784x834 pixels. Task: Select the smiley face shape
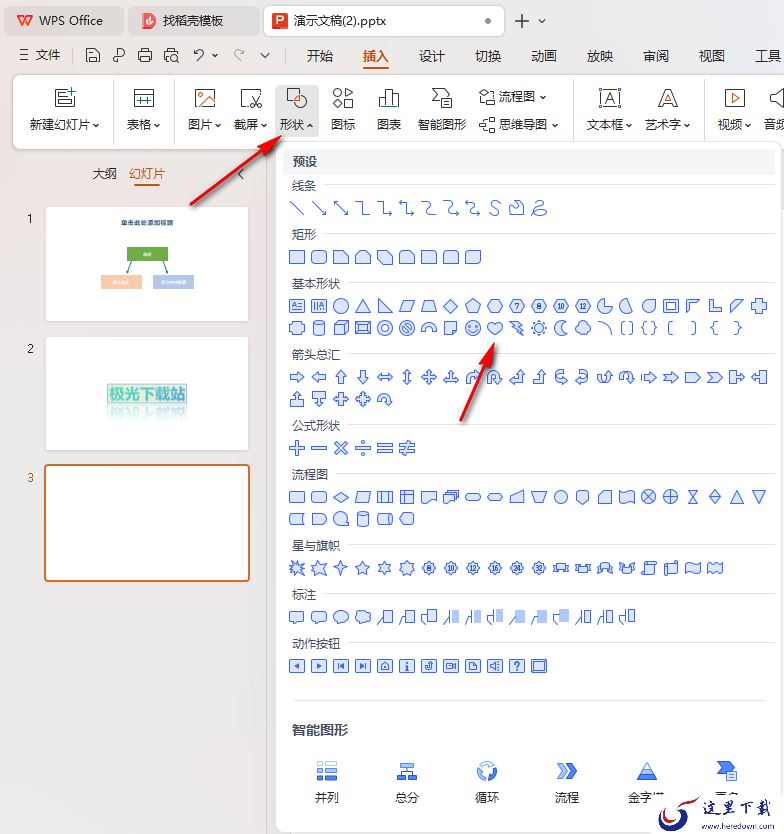click(x=472, y=328)
